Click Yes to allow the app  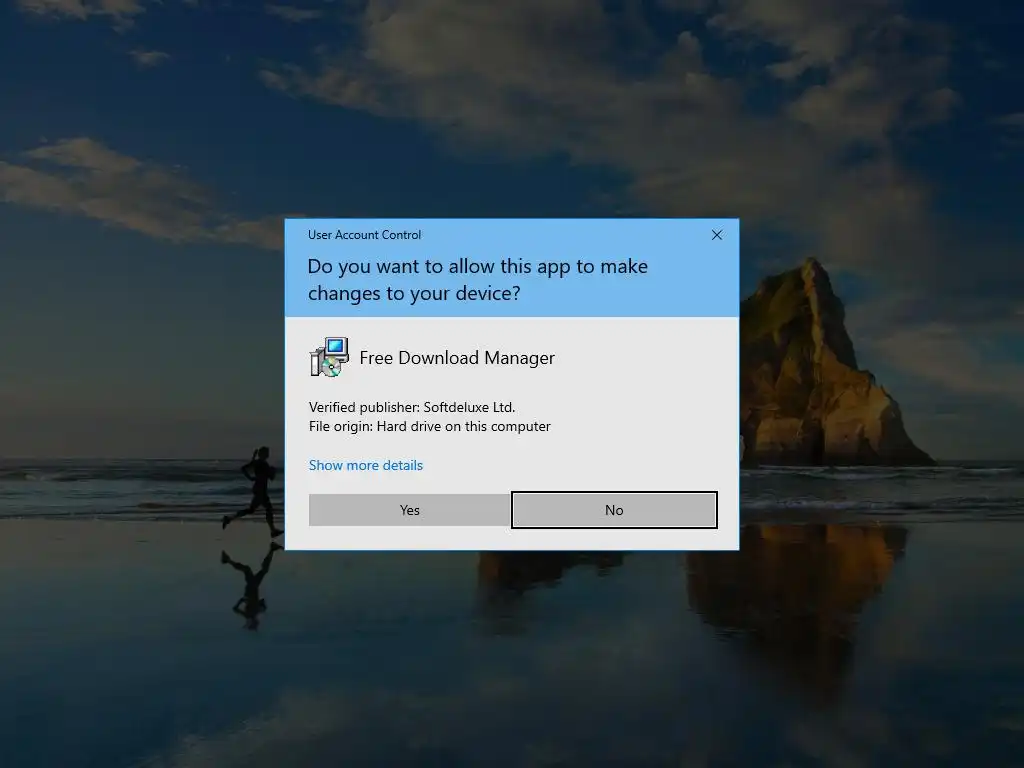tap(409, 510)
